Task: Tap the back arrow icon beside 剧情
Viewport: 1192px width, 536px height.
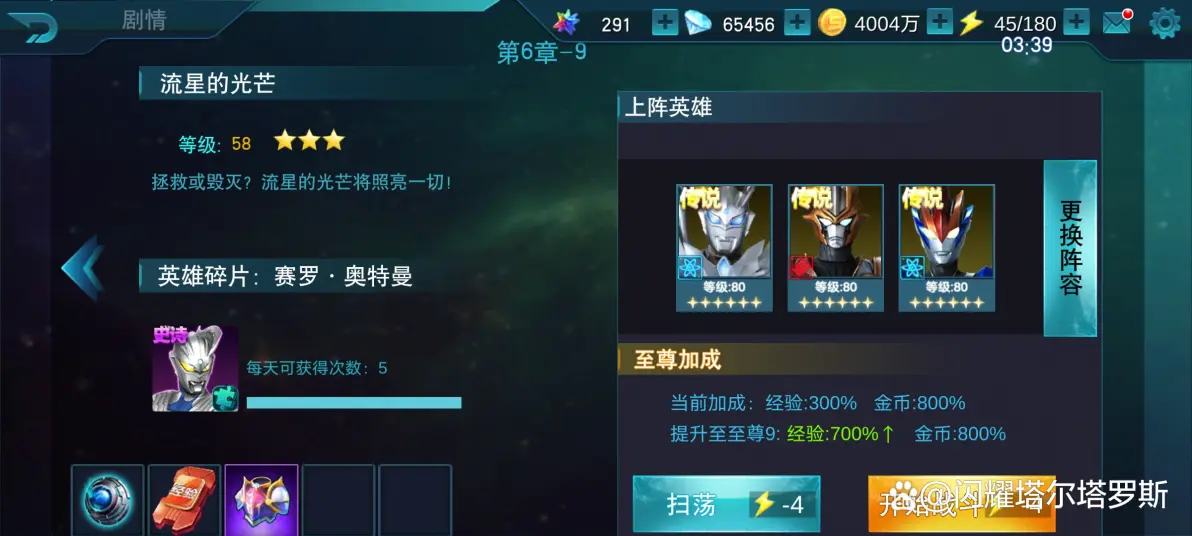Action: (x=32, y=27)
